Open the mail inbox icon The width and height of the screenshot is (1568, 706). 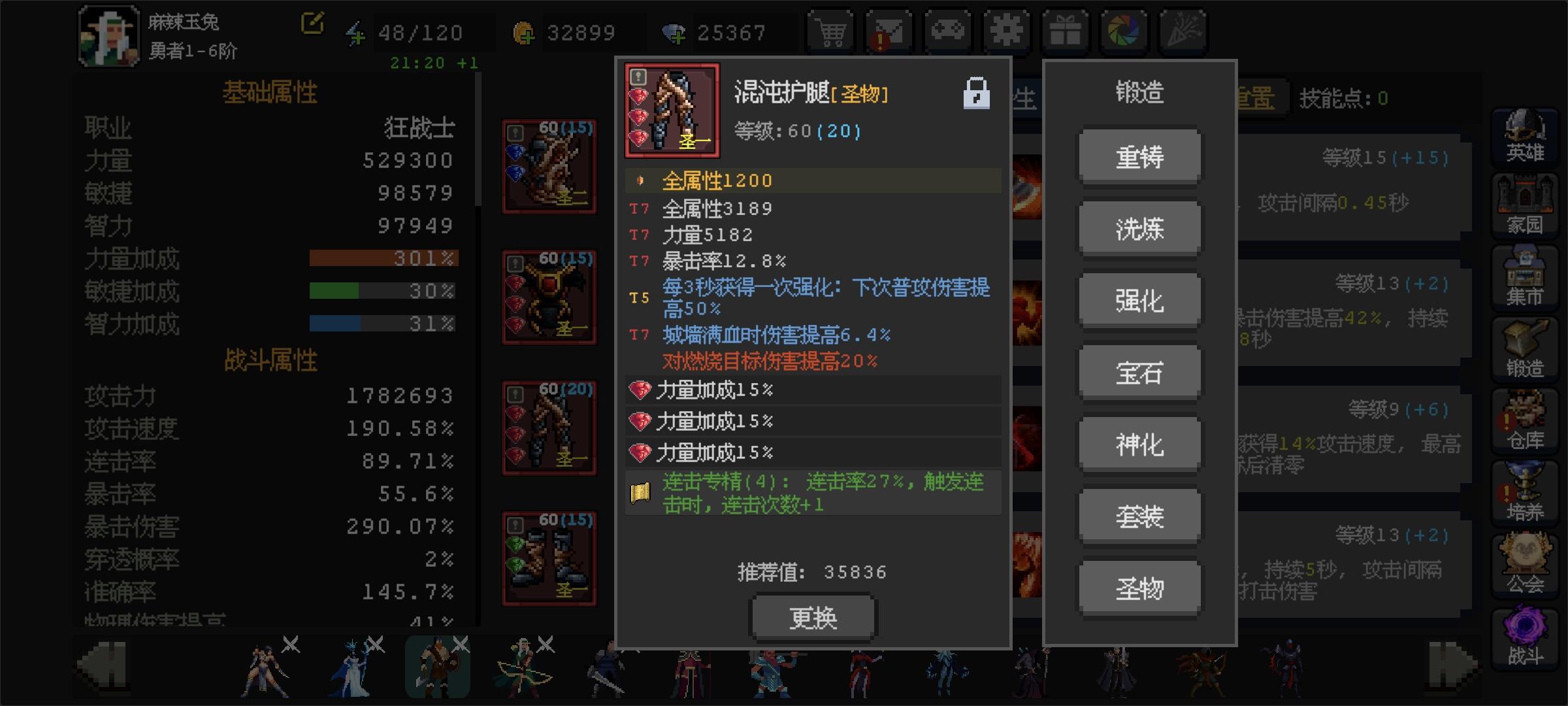(889, 31)
